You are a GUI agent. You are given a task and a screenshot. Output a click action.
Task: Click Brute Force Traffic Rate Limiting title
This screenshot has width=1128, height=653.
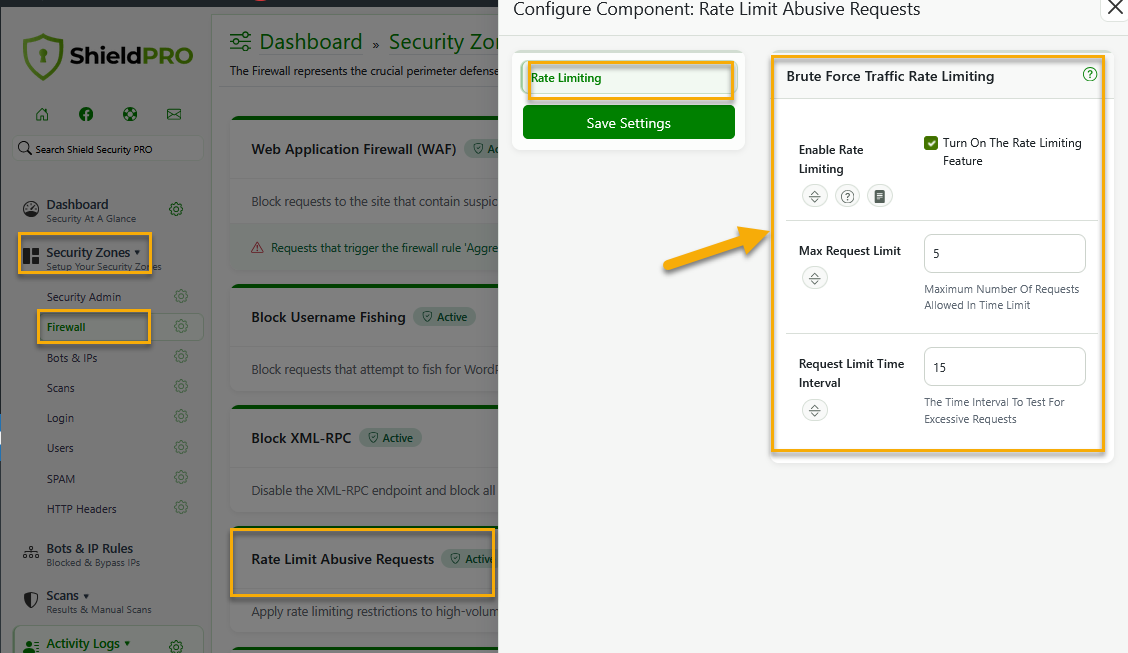coord(890,76)
